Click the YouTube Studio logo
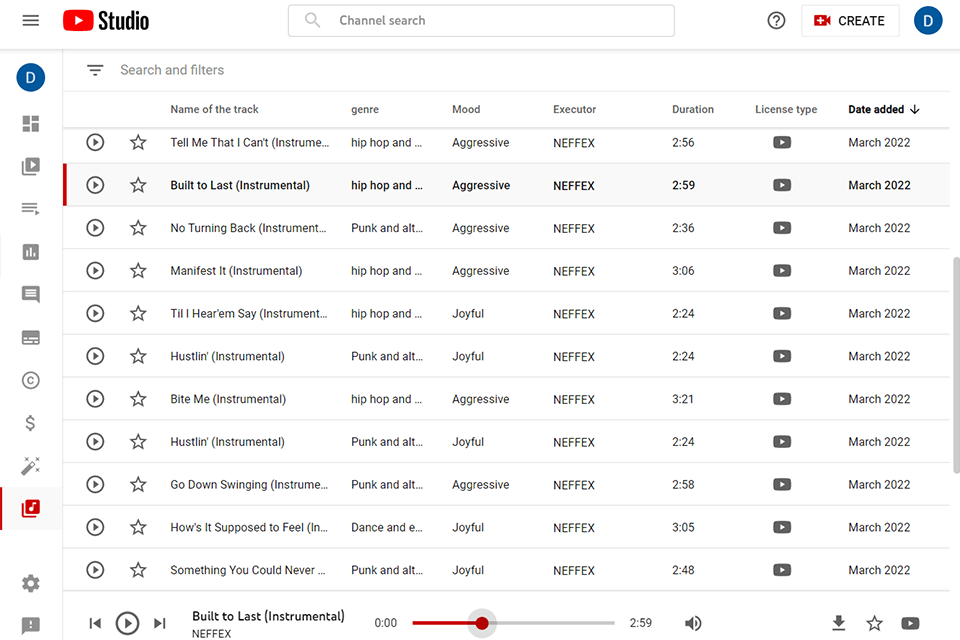Image resolution: width=960 pixels, height=640 pixels. [106, 21]
